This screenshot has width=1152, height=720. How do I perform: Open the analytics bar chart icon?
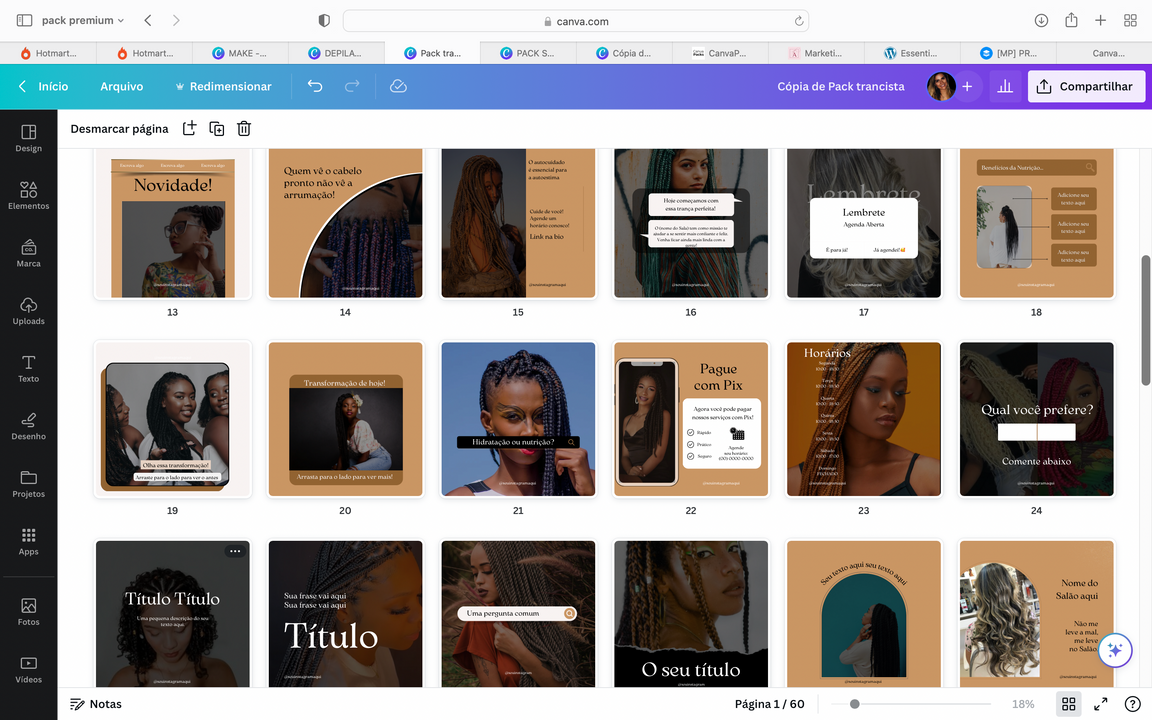tap(1005, 87)
